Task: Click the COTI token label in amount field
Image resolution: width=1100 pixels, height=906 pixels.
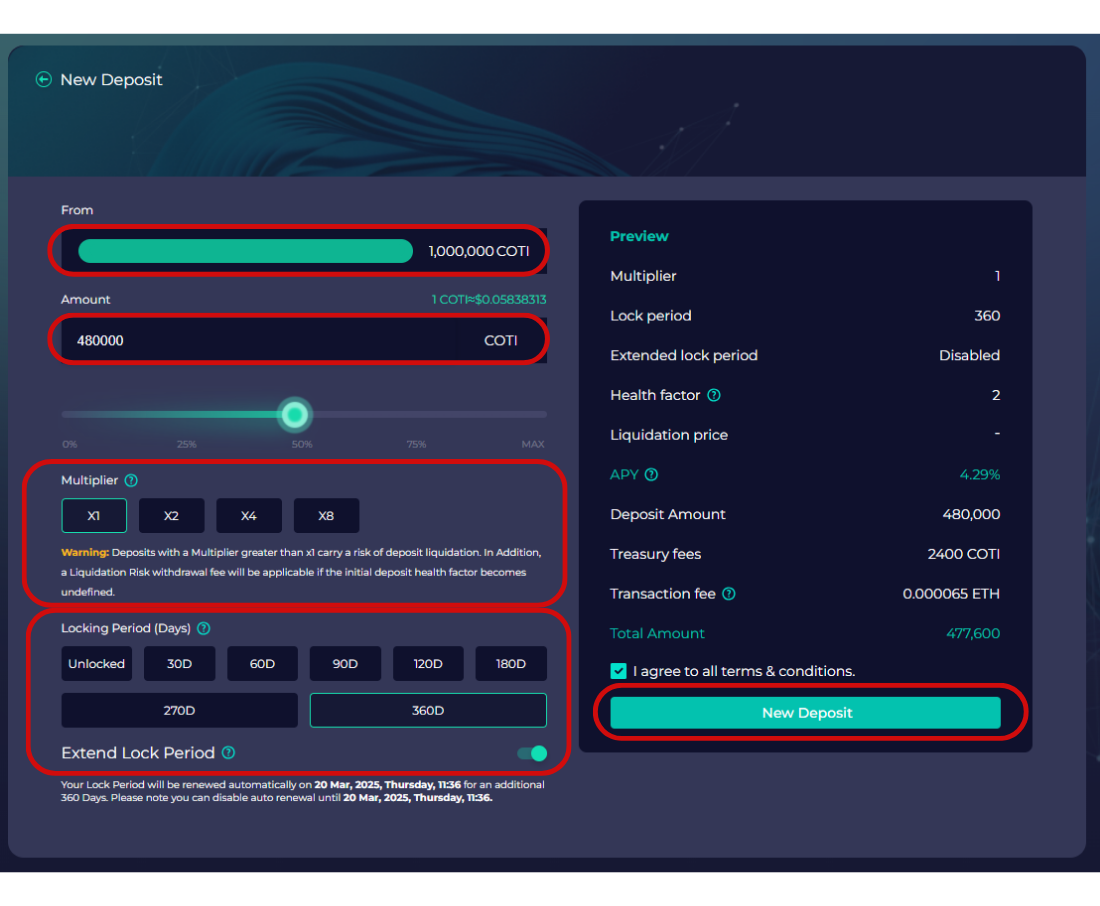Action: click(501, 340)
